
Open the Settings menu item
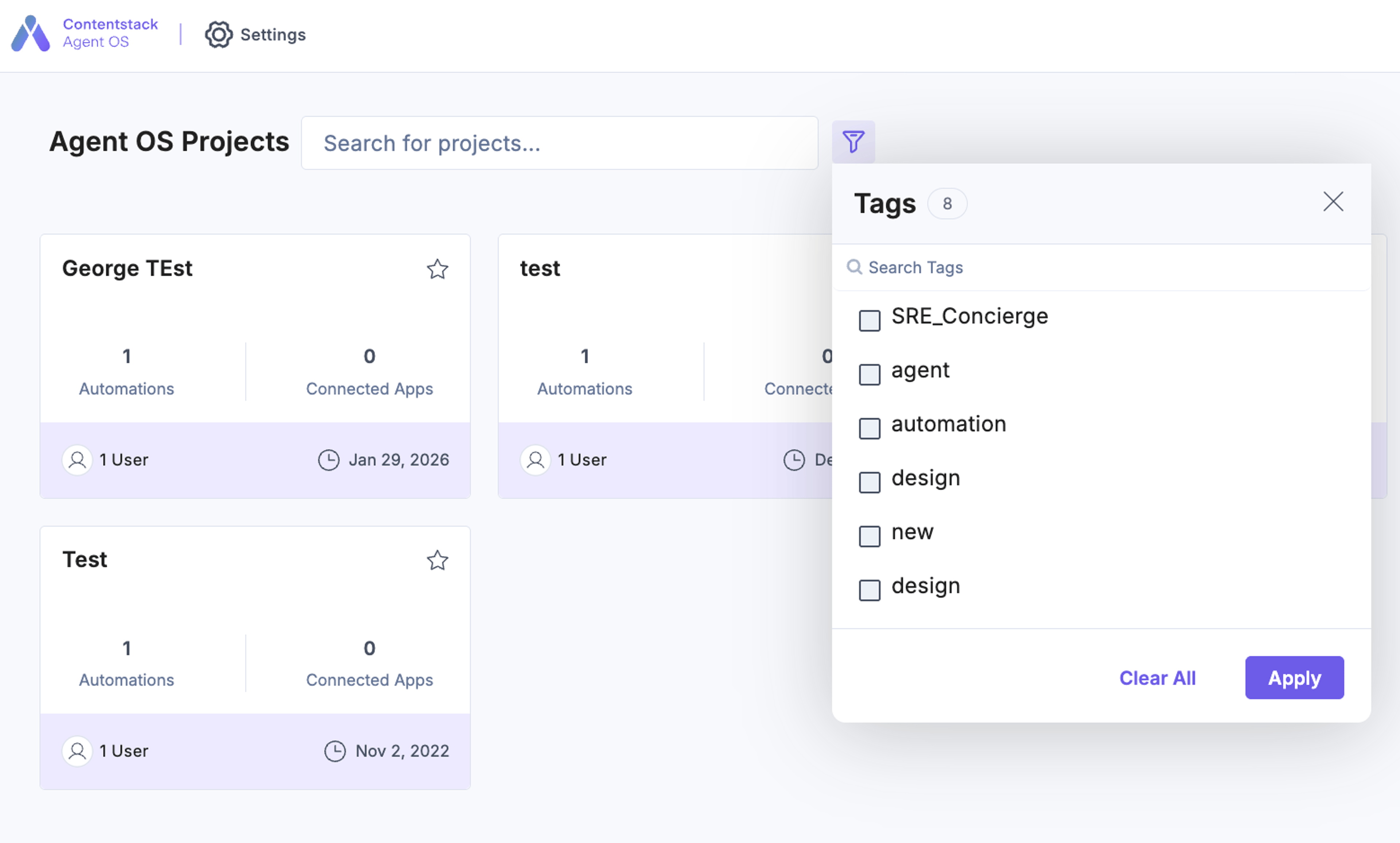(x=256, y=35)
